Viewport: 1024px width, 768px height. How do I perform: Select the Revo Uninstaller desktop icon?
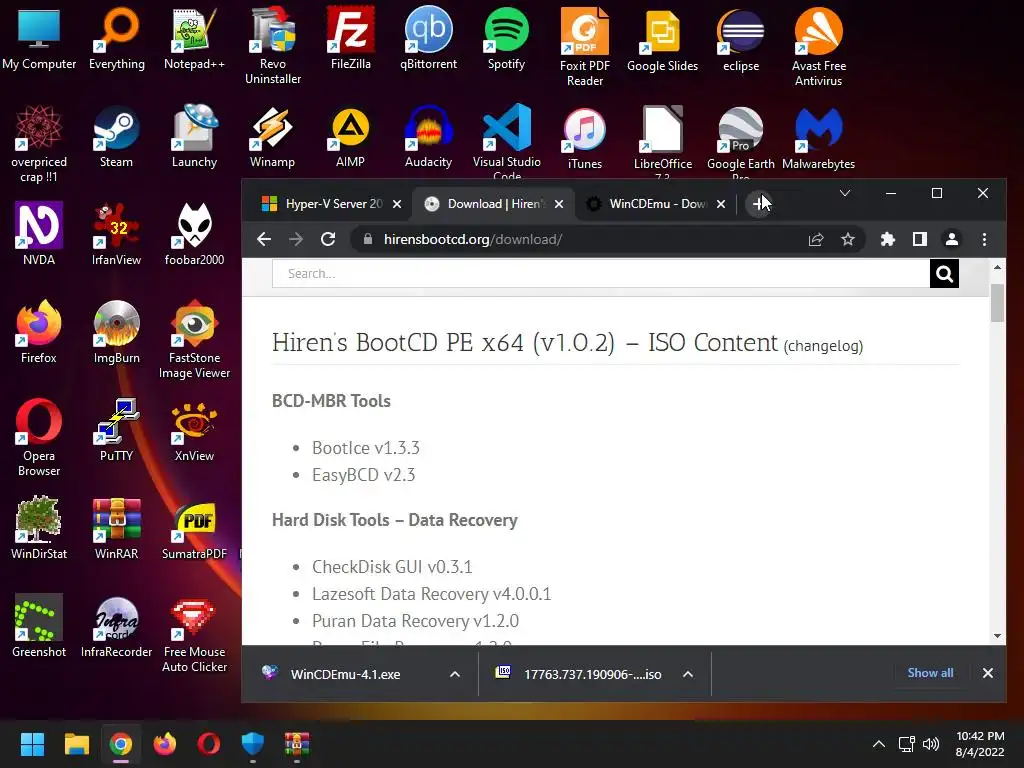[273, 46]
